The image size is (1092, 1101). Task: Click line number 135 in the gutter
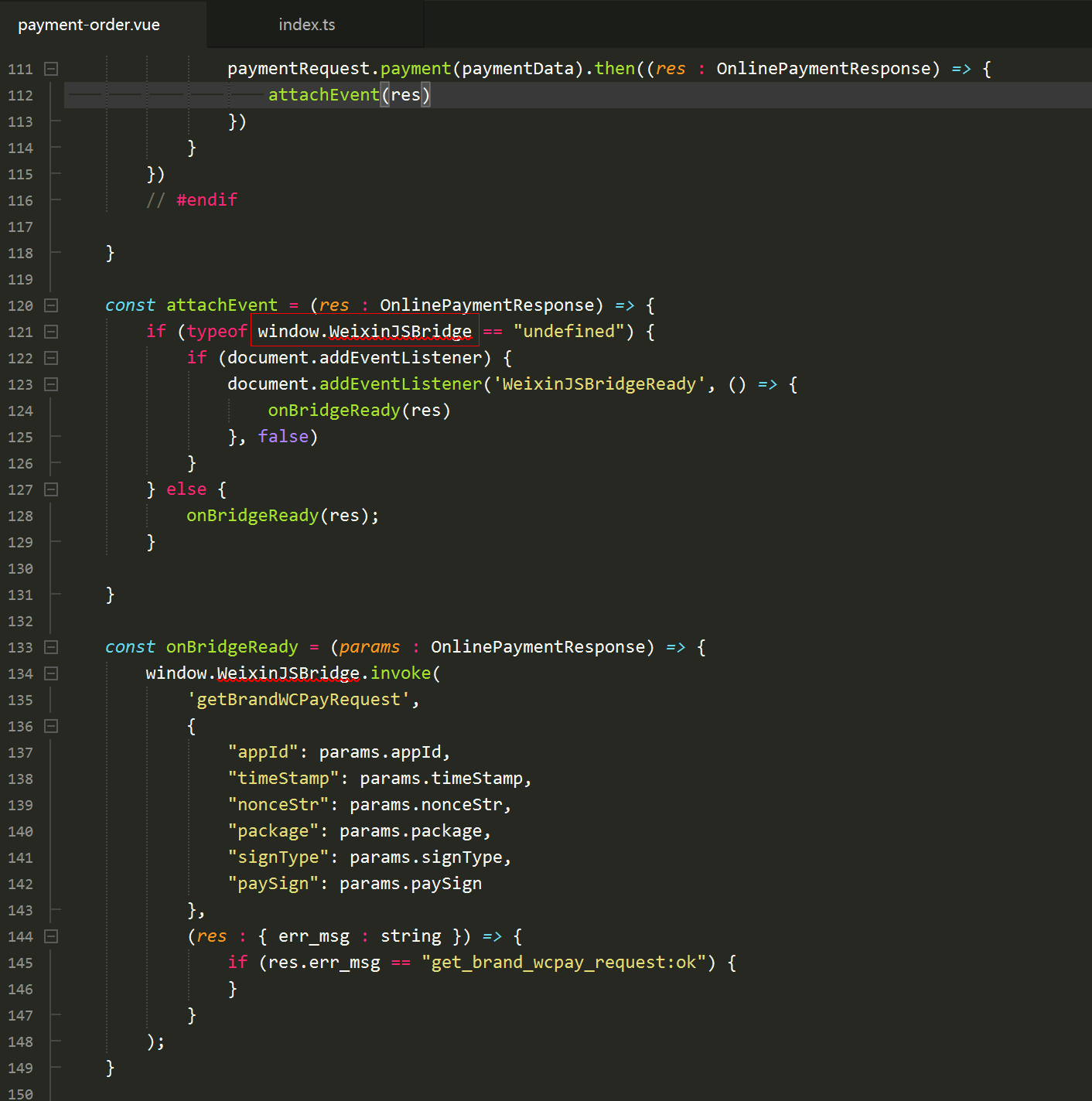[21, 700]
